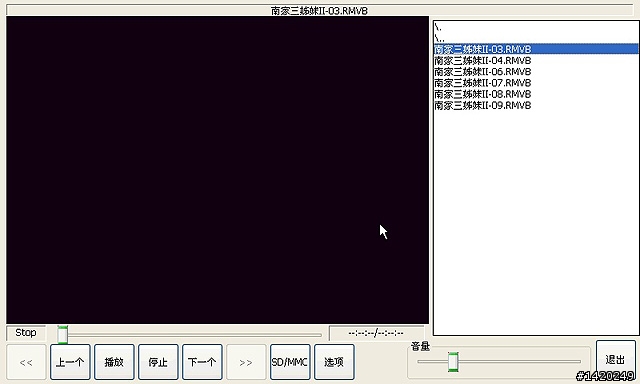Click the fast-forward >> button
Viewport: 640px width, 384px height.
pyautogui.click(x=246, y=362)
